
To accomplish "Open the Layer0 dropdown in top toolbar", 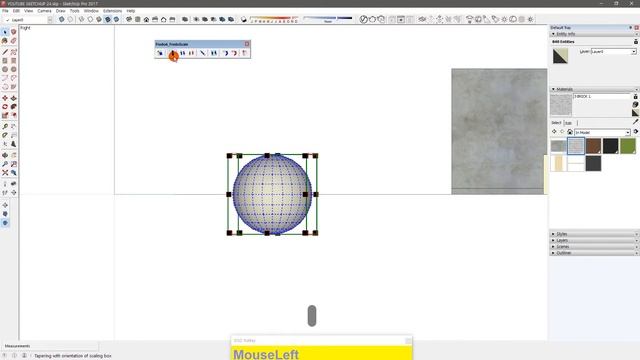I will pyautogui.click(x=50, y=20).
